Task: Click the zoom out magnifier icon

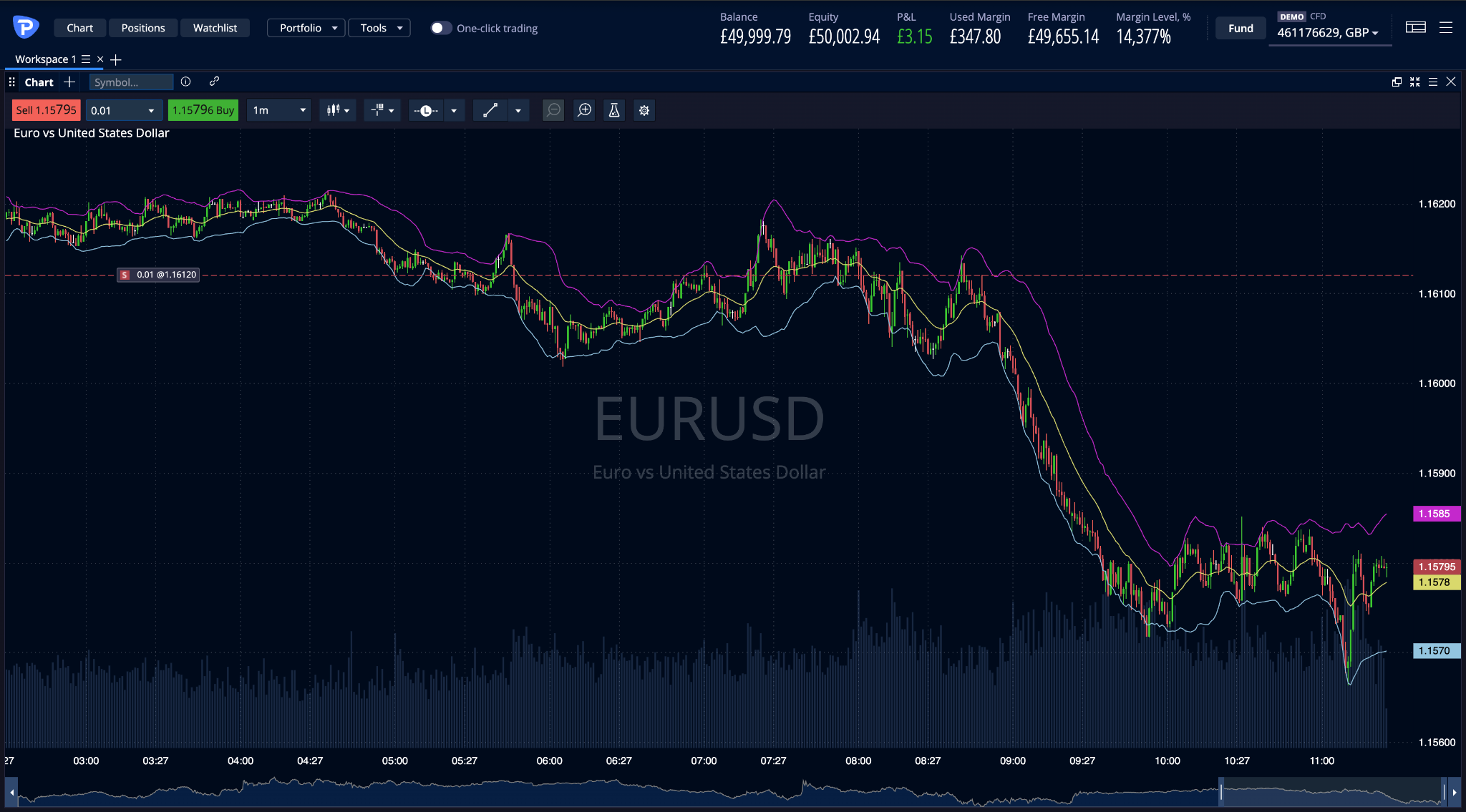Action: (553, 110)
